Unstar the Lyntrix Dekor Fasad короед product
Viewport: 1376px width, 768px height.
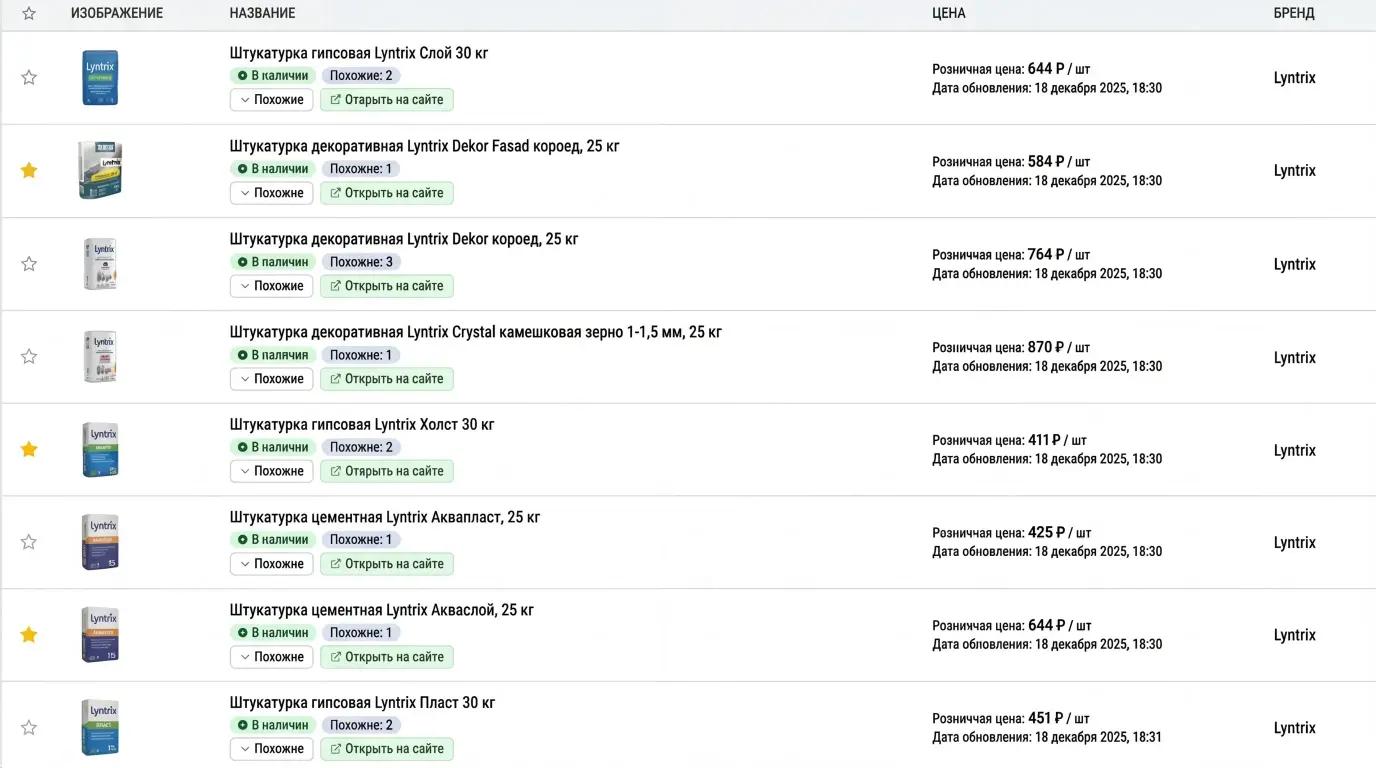pos(29,170)
